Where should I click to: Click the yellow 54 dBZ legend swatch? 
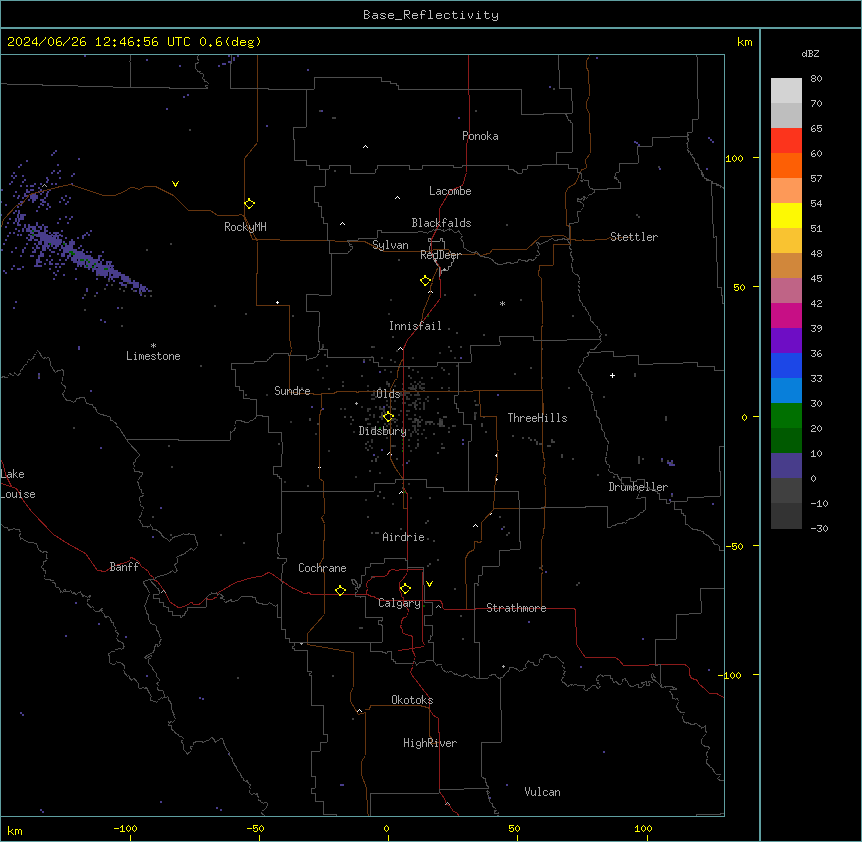tap(786, 215)
